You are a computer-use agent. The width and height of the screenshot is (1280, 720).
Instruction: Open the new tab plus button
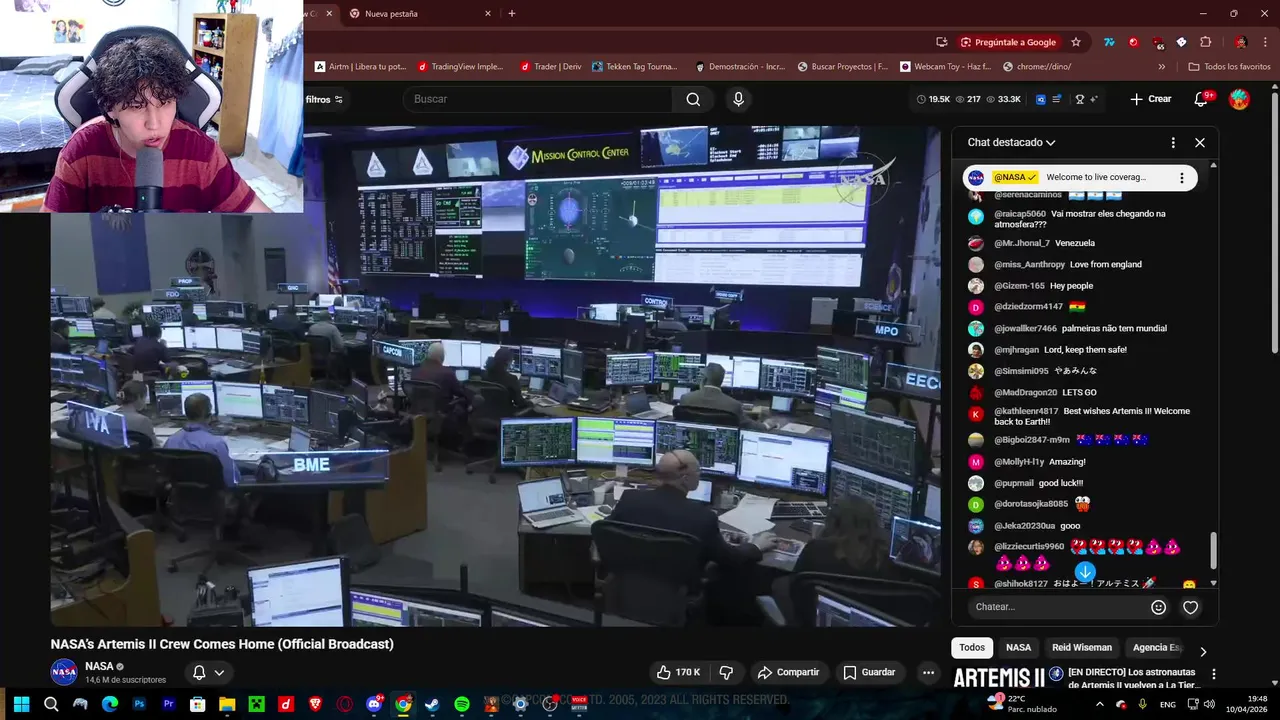pyautogui.click(x=512, y=14)
